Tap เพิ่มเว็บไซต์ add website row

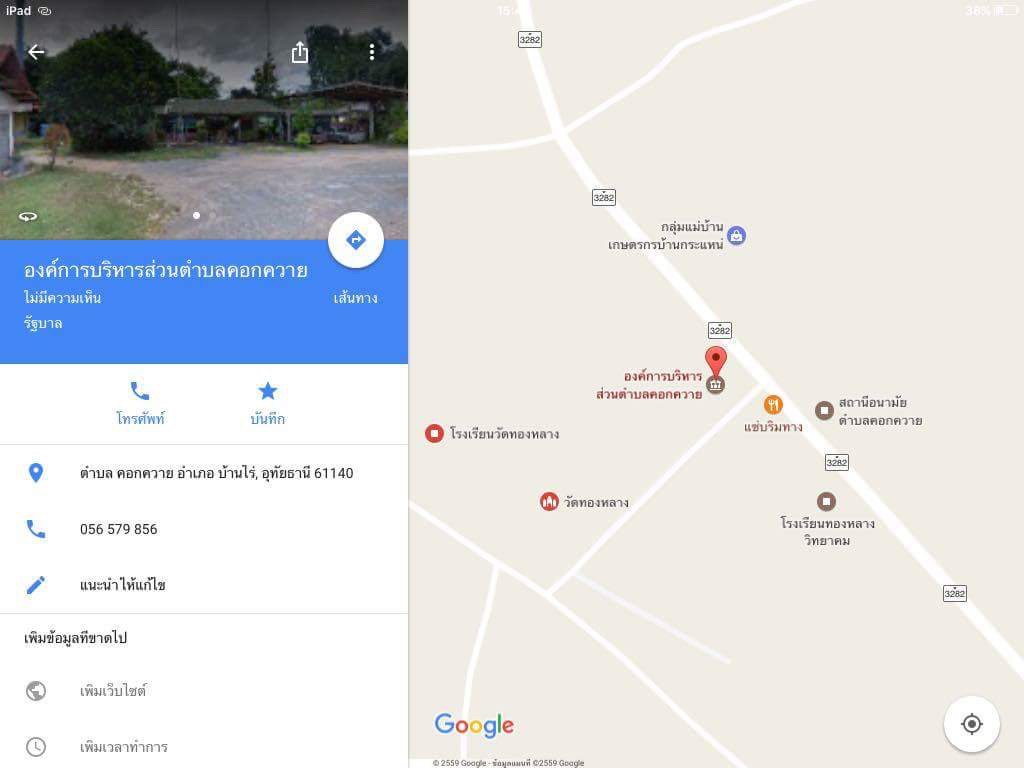coord(204,690)
